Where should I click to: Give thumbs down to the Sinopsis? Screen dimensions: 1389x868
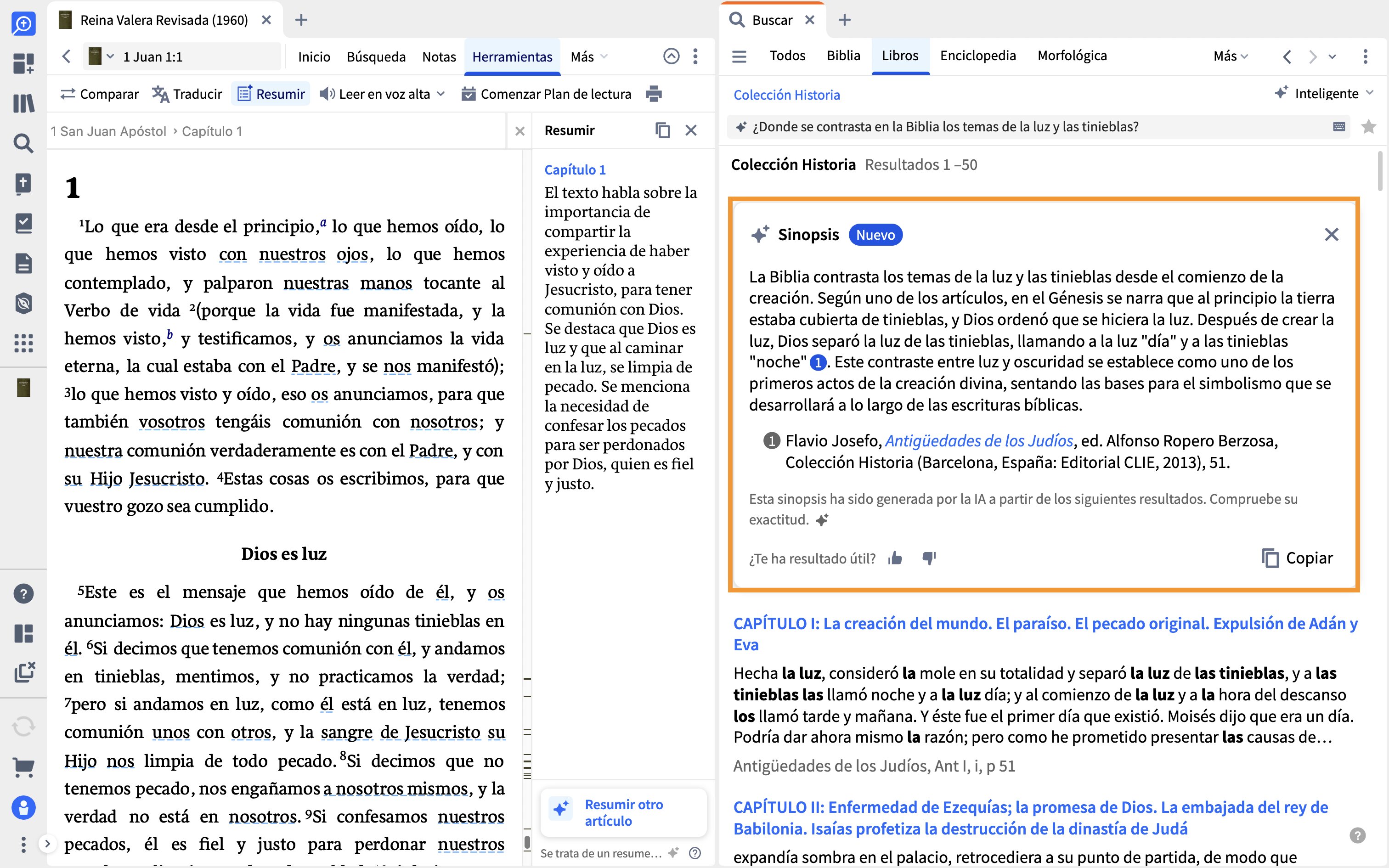929,558
